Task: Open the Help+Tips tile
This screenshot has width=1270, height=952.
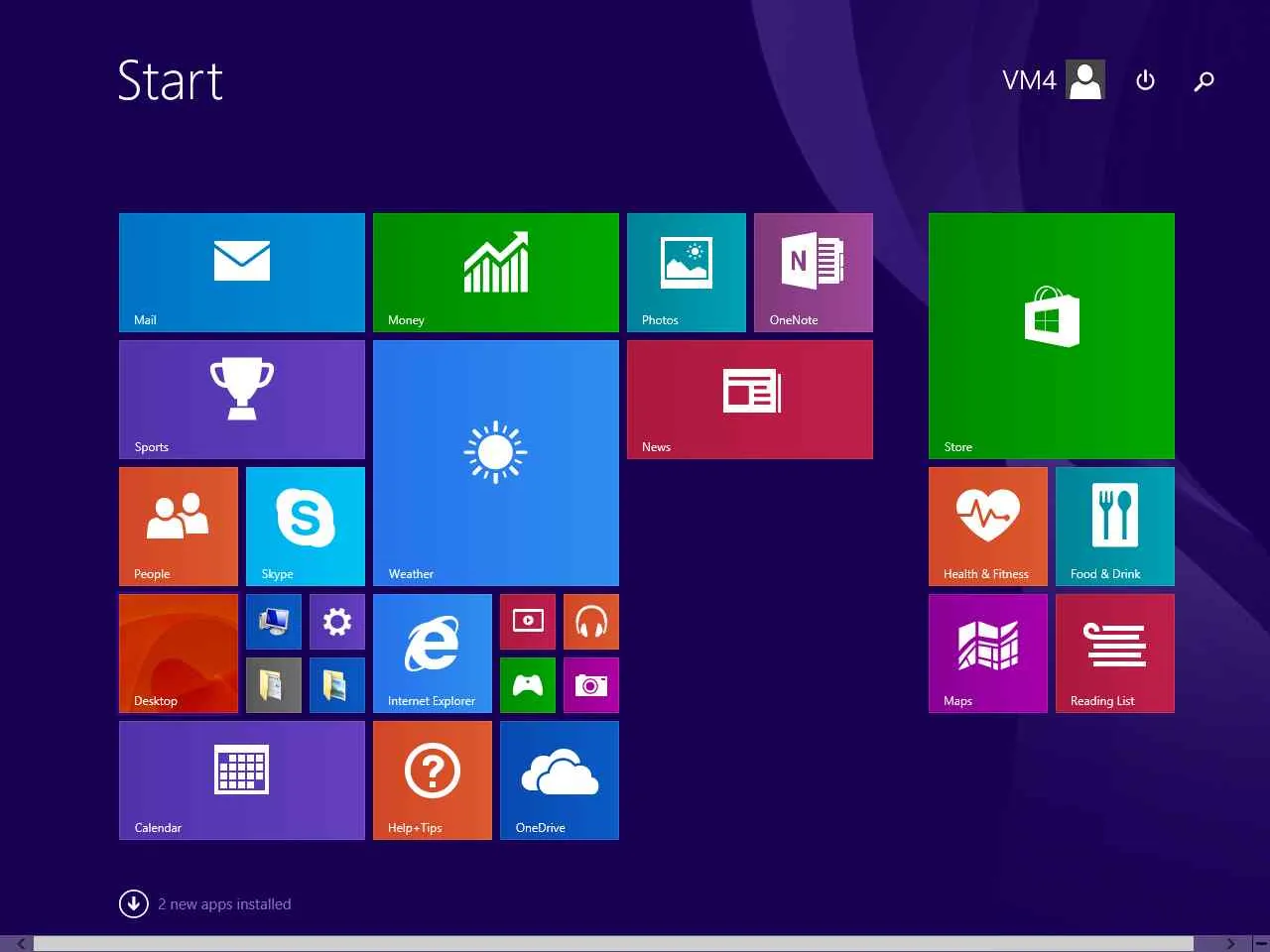Action: [x=433, y=780]
